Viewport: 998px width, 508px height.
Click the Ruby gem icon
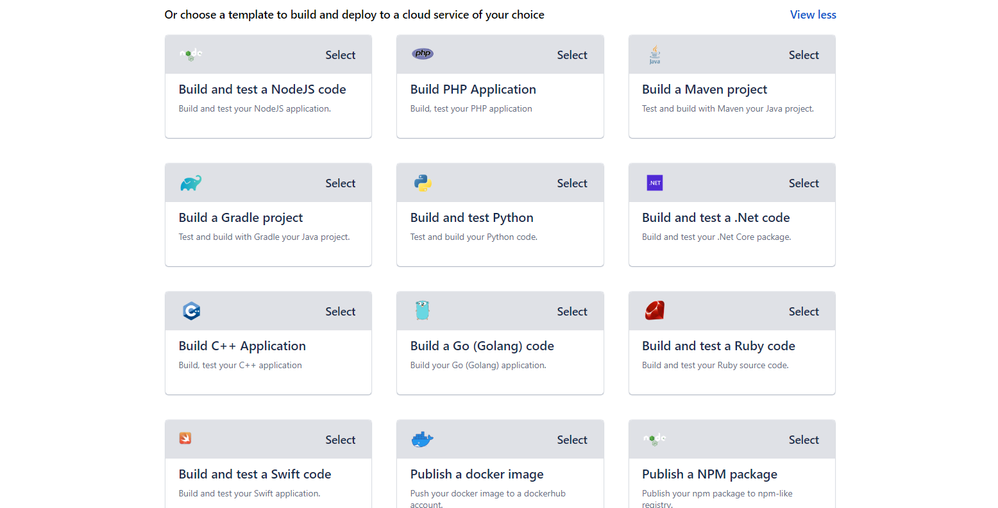tap(654, 311)
